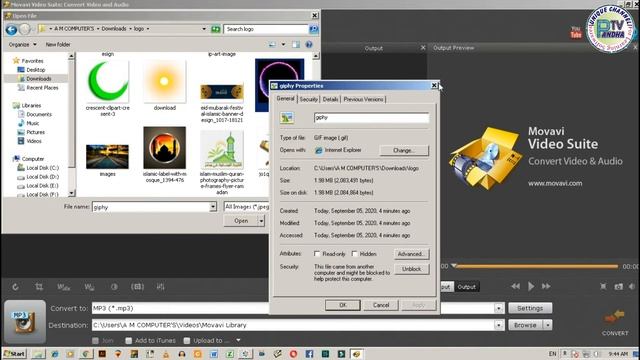The height and width of the screenshot is (360, 640).
Task: Enable the Read-only attribute checkbox
Action: point(317,254)
